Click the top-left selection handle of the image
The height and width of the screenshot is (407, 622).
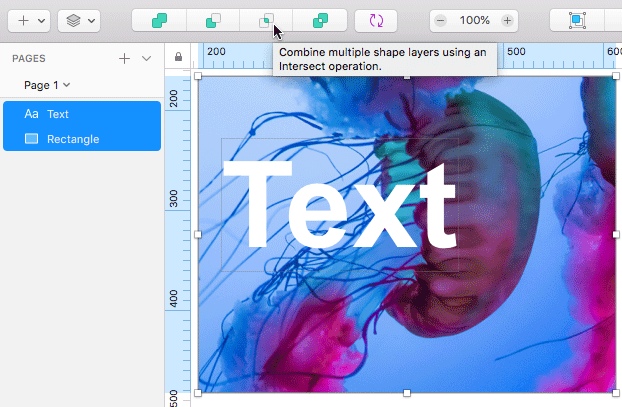198,76
